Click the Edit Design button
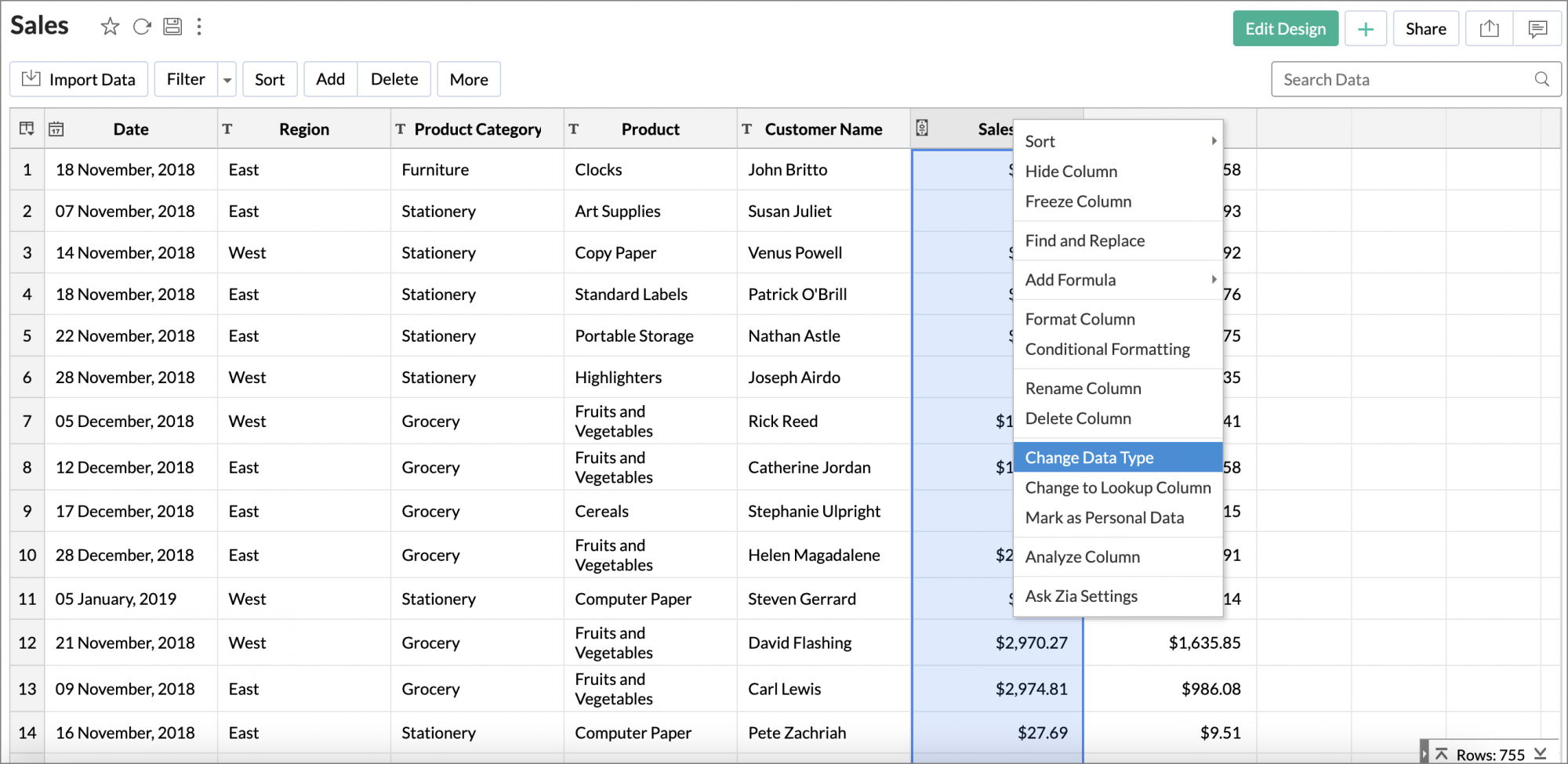 tap(1285, 27)
